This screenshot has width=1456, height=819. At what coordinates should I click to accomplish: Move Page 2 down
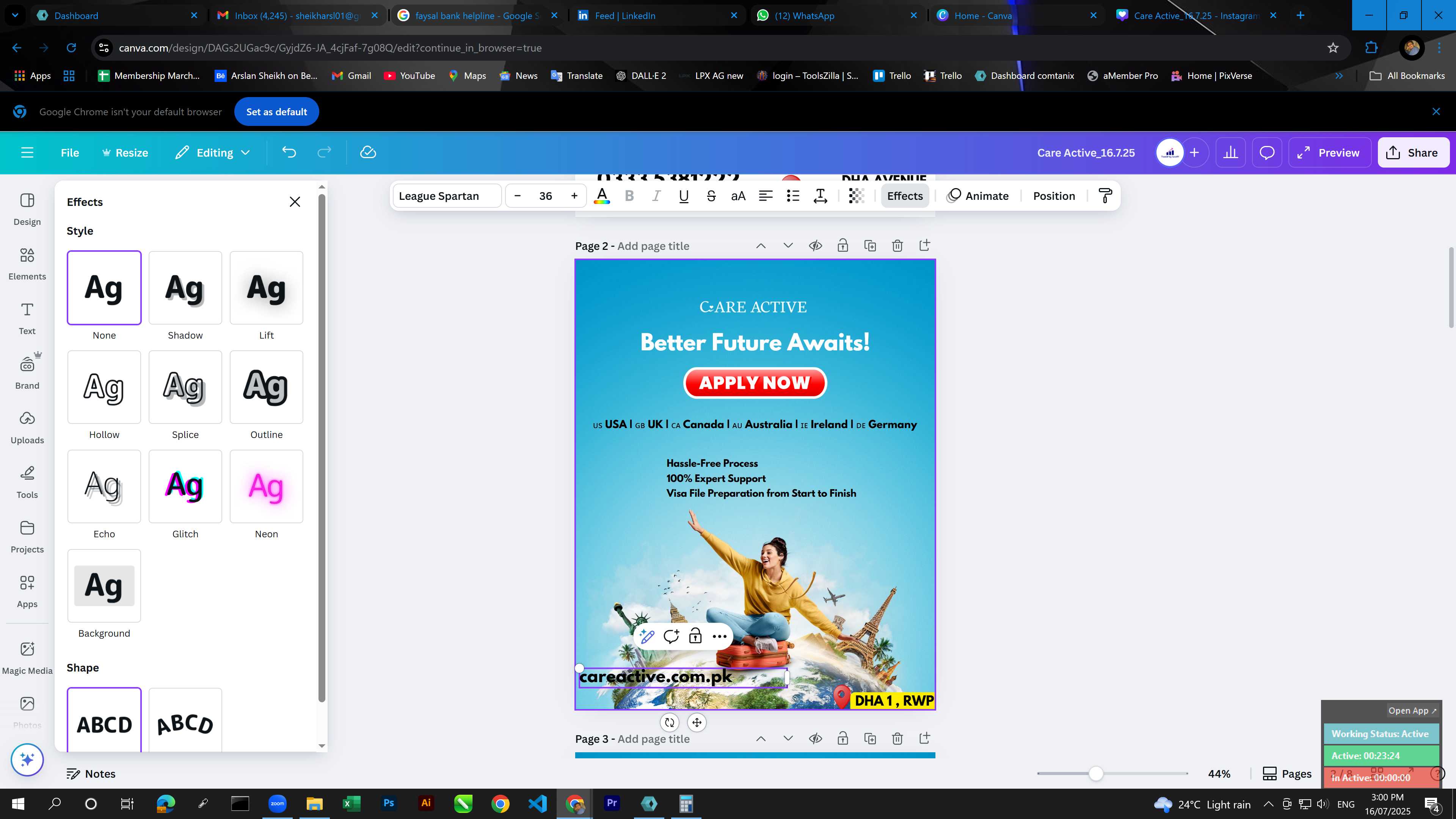[x=788, y=246]
